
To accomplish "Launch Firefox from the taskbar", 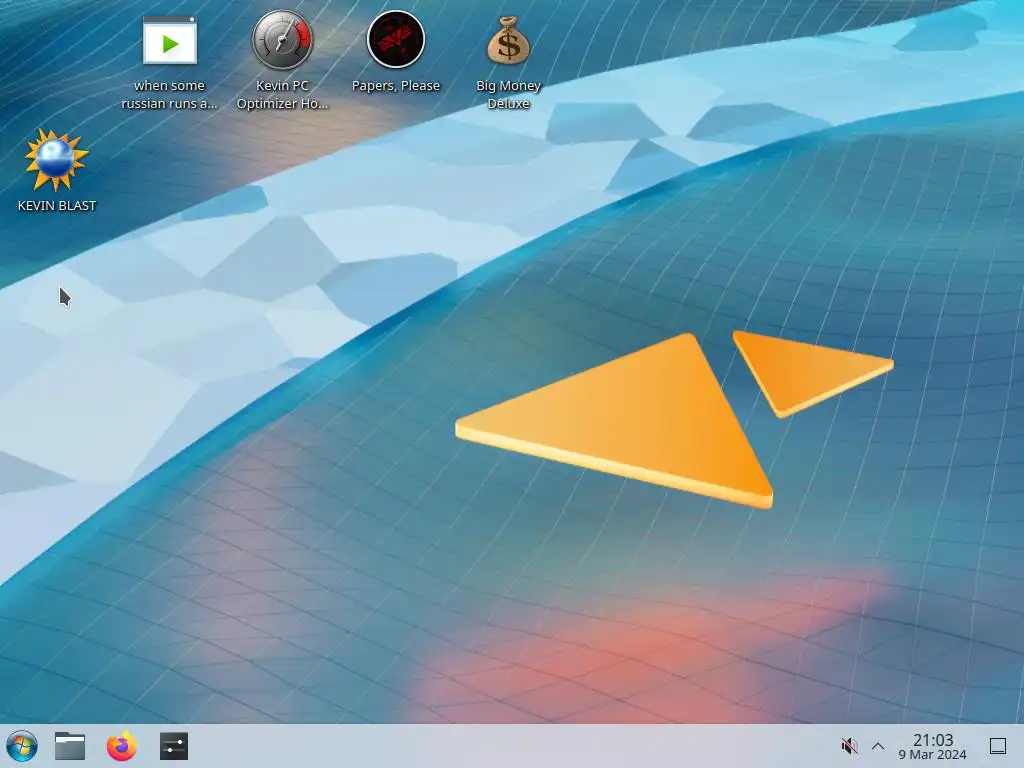I will click(121, 746).
